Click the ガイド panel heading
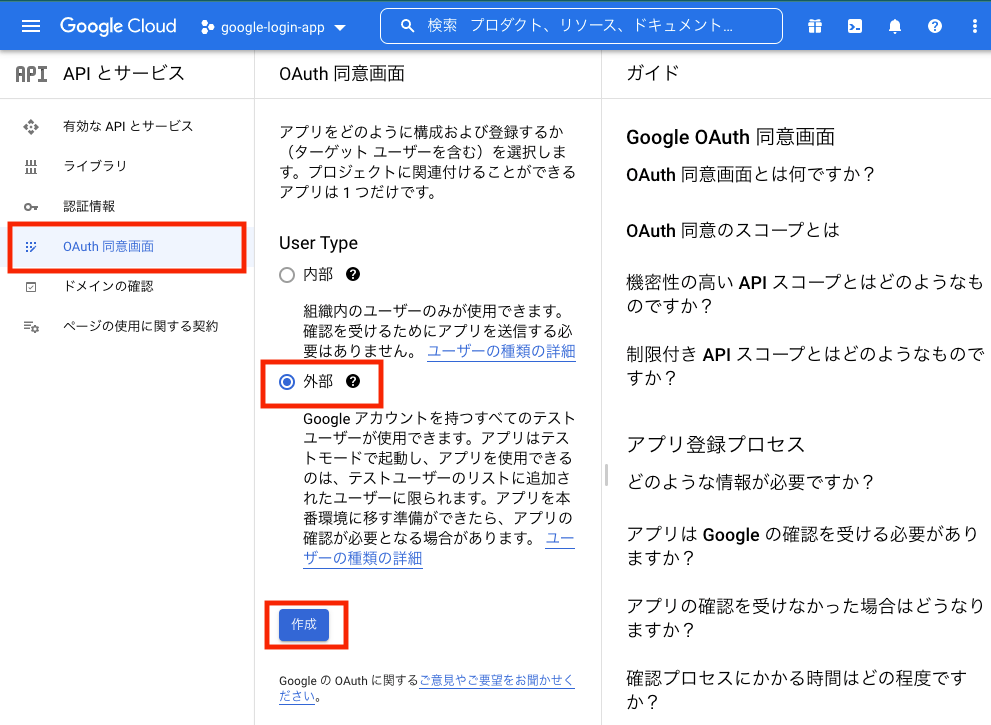The image size is (991, 725). pos(652,73)
